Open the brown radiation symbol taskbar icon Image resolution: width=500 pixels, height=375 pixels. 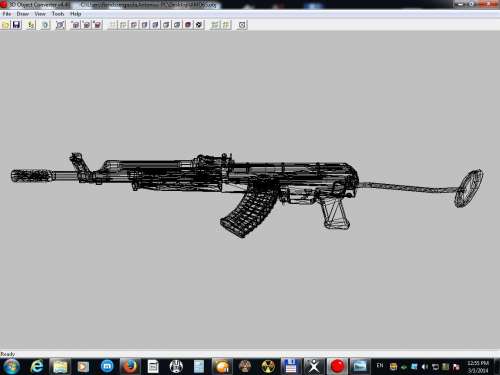tap(245, 367)
